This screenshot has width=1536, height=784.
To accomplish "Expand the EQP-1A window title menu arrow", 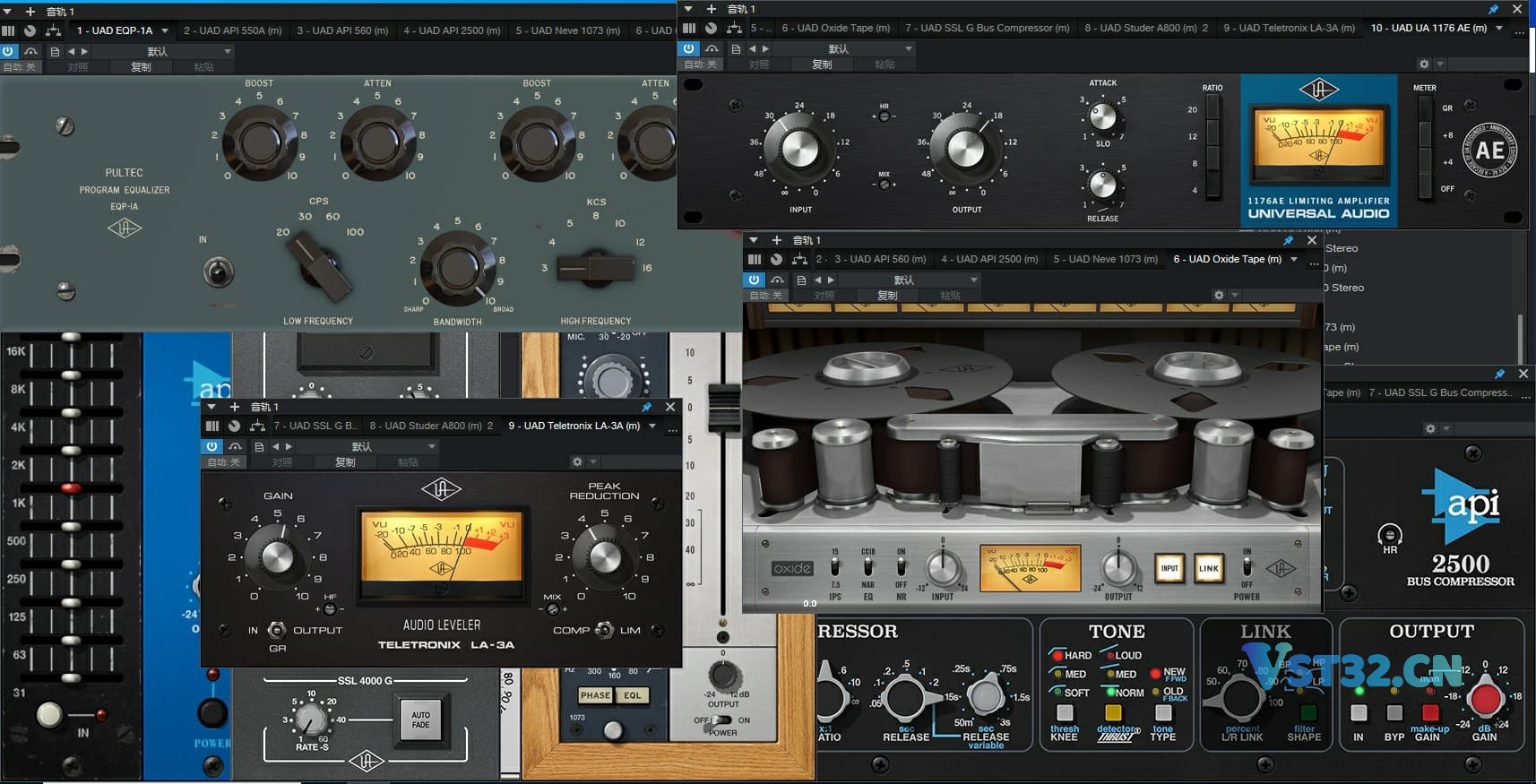I will click(x=8, y=11).
